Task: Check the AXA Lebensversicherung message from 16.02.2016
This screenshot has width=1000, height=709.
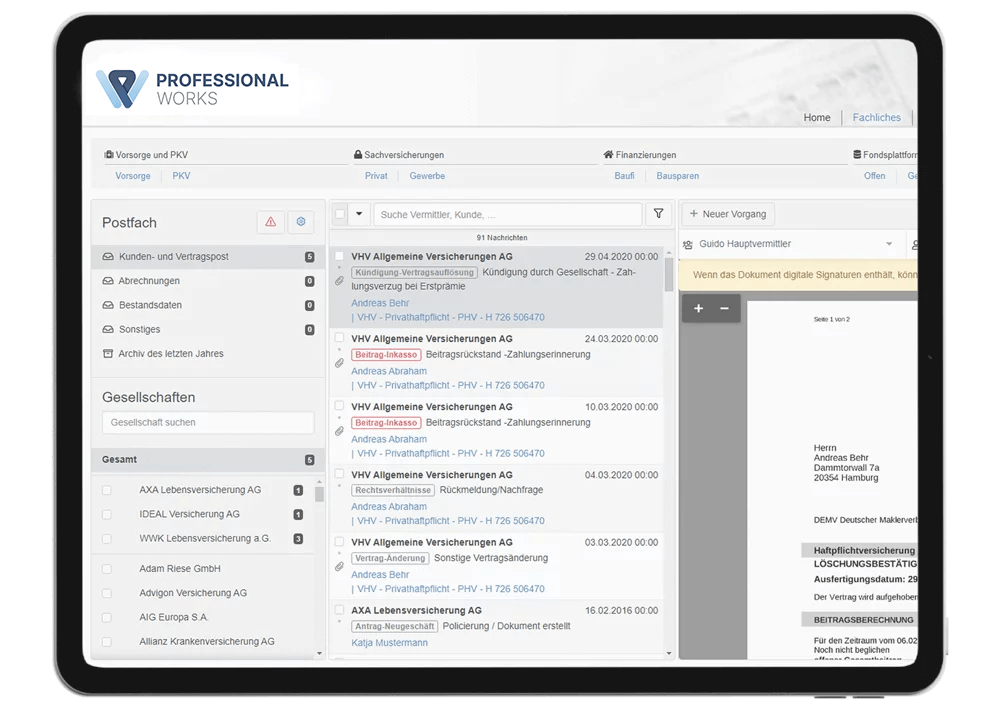Action: [339, 610]
